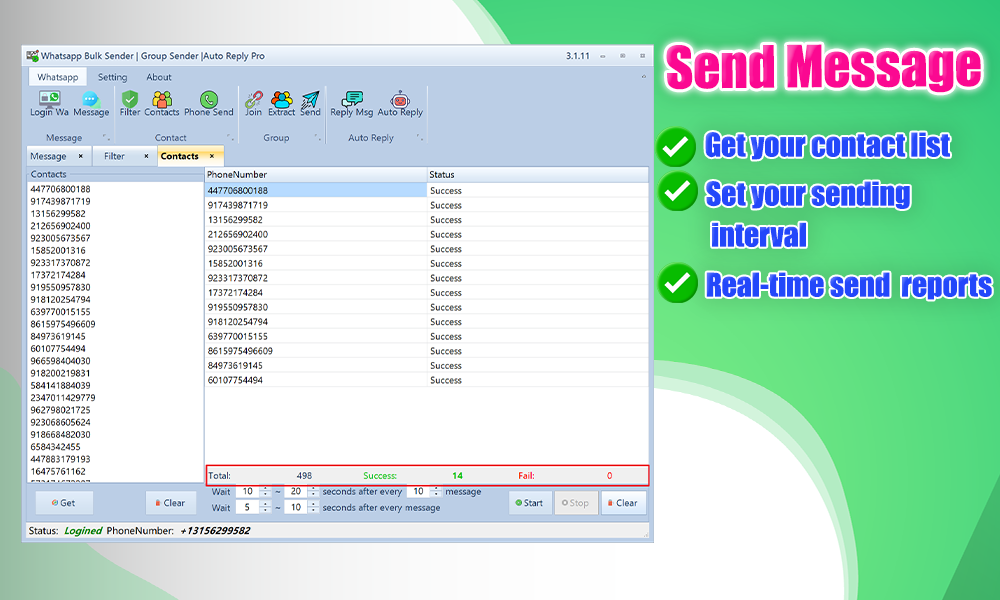Click the Status column header
The height and width of the screenshot is (600, 1000).
pos(538,175)
